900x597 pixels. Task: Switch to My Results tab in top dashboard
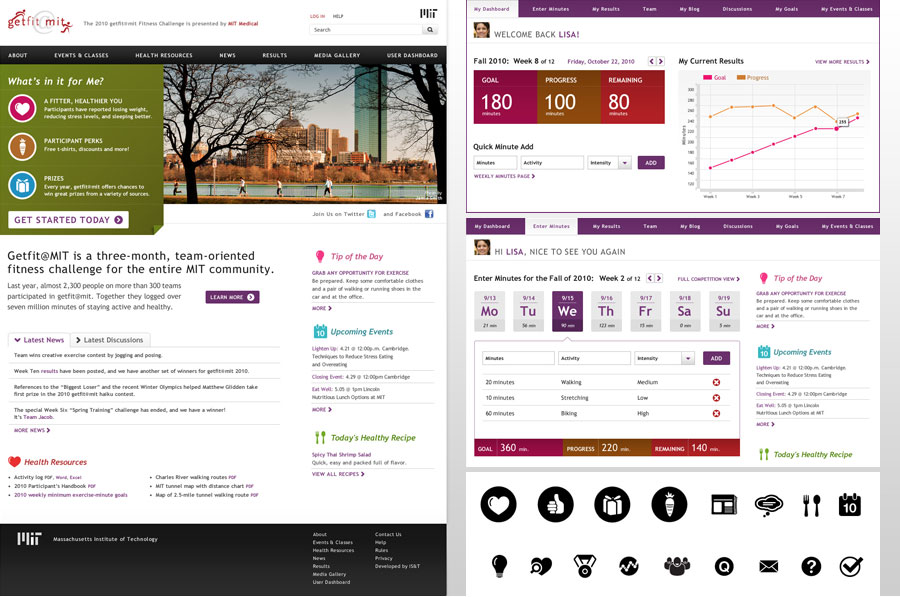point(606,9)
